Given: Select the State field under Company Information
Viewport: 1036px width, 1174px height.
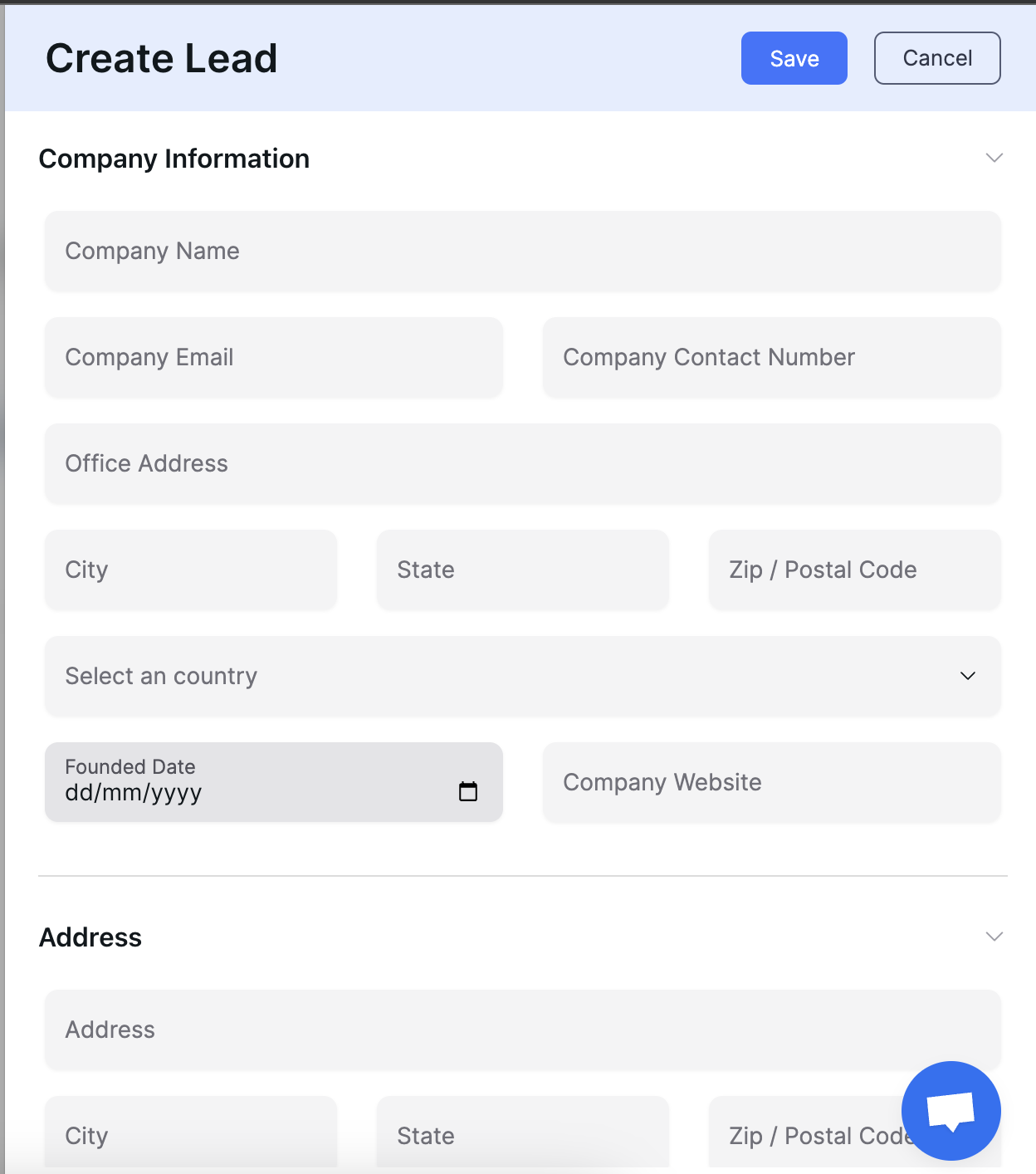Looking at the screenshot, I should pyautogui.click(x=523, y=570).
